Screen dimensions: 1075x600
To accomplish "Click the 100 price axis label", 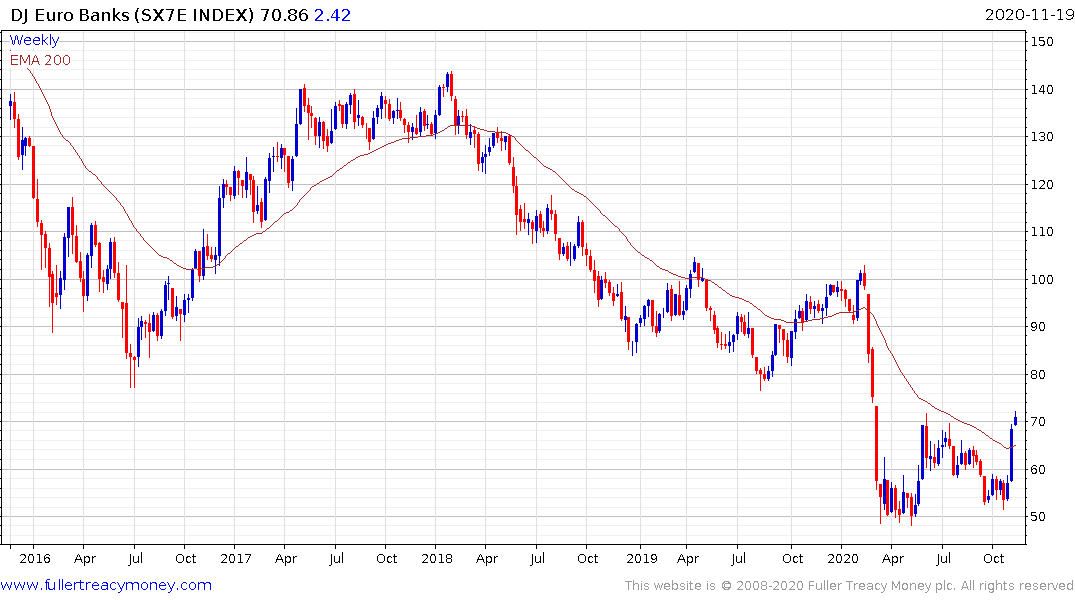I will 1042,279.
